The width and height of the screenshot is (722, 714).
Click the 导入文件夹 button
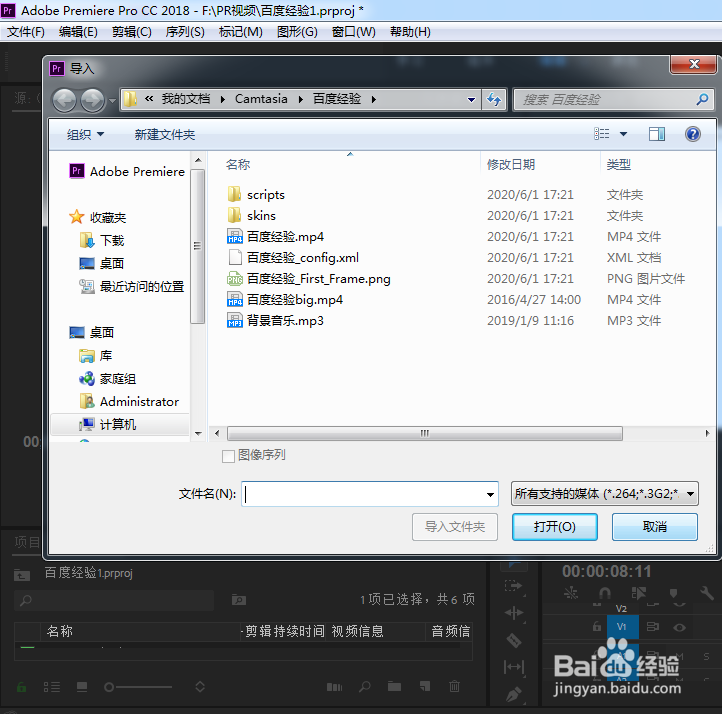(x=455, y=527)
